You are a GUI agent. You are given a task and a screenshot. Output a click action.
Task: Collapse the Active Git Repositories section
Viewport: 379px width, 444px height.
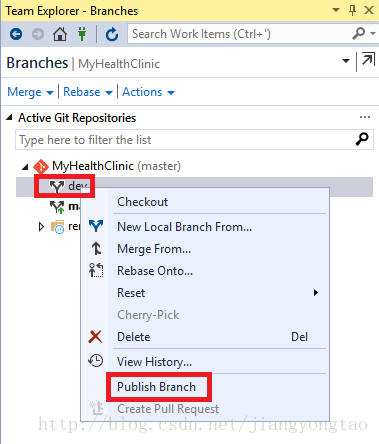(10, 117)
